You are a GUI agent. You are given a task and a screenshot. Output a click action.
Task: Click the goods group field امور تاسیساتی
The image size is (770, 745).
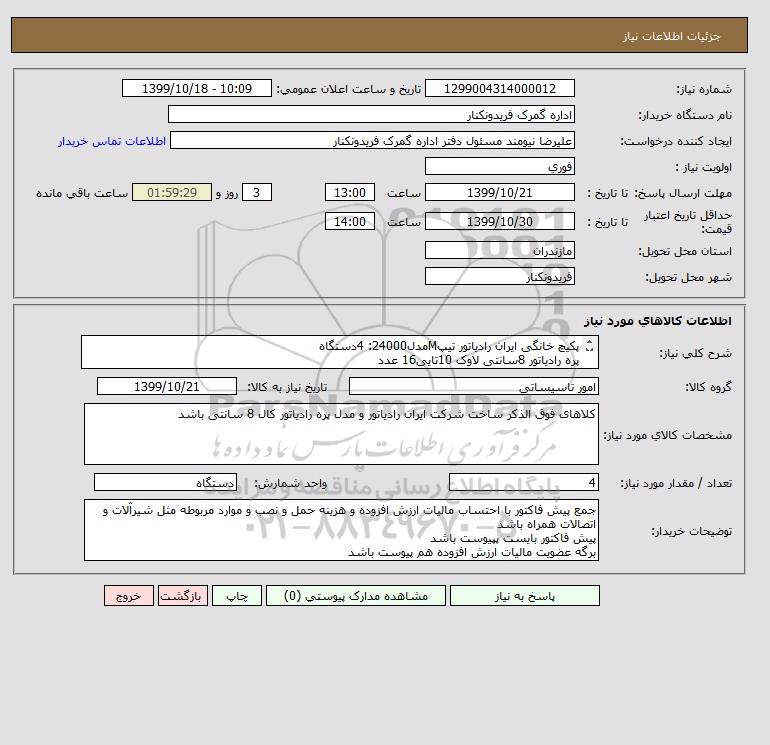coord(473,387)
